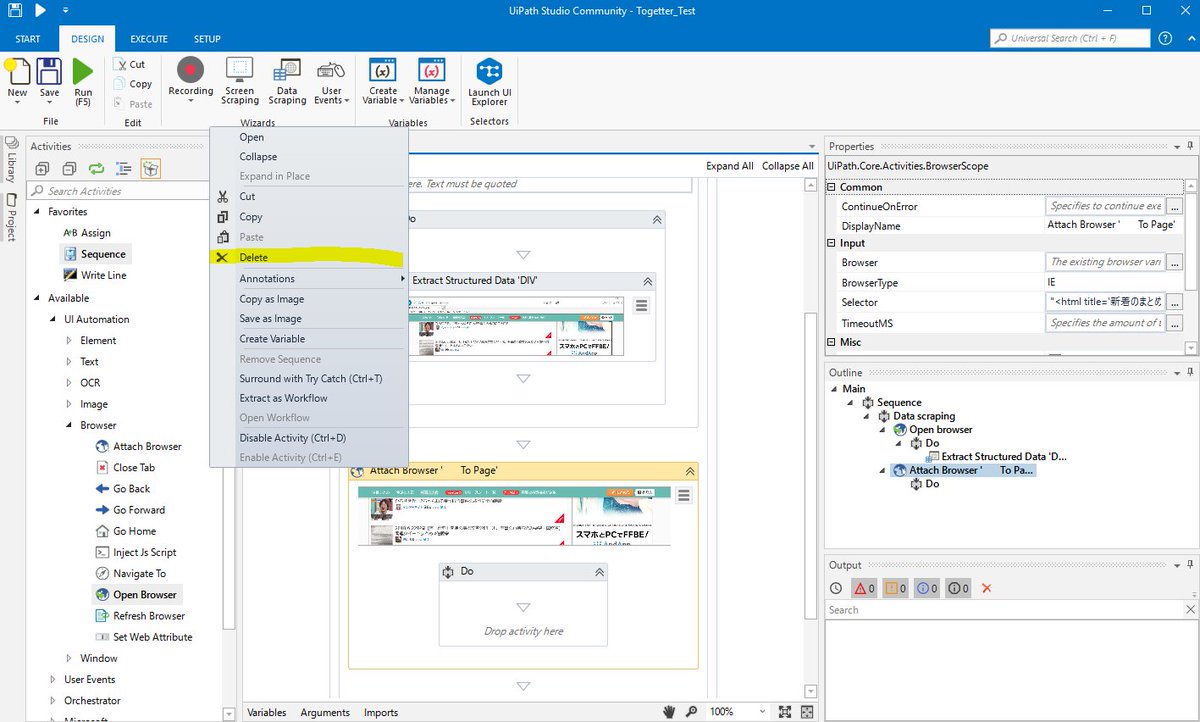Toggle error filter in Output panel

pyautogui.click(x=864, y=589)
